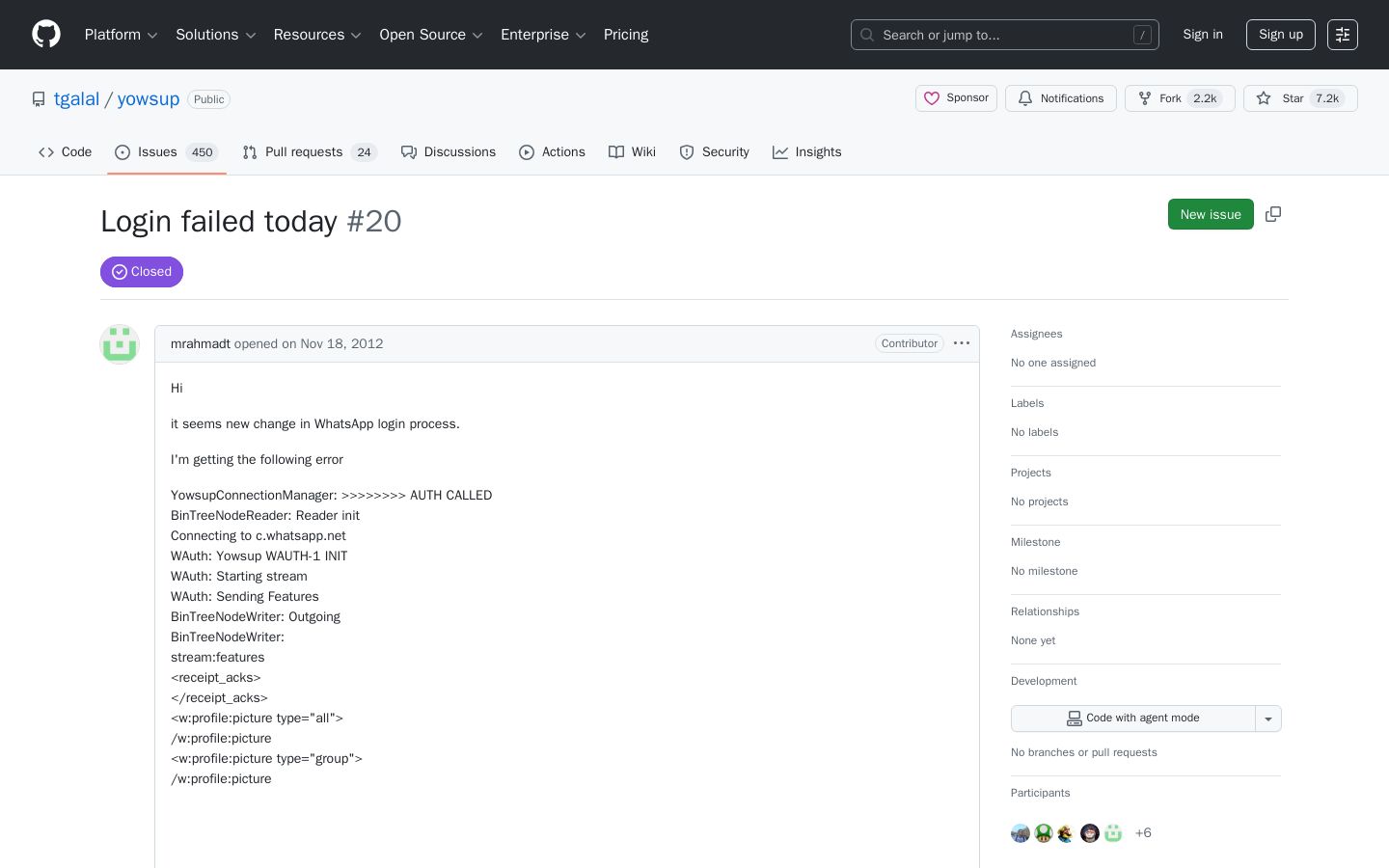Open the Pricing link
The image size is (1389, 868).
[626, 35]
